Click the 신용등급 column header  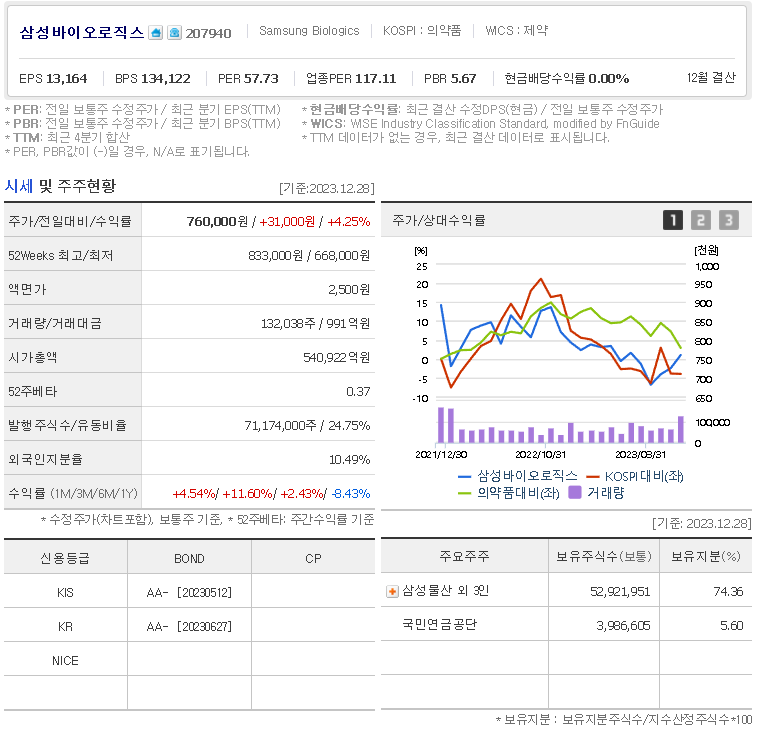coord(65,559)
